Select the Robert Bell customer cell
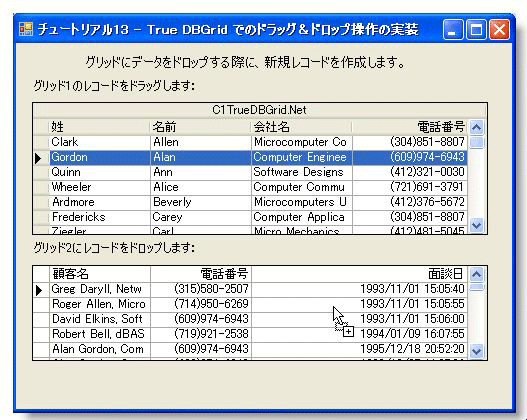Viewport: 527px width, 420px height. click(x=100, y=334)
